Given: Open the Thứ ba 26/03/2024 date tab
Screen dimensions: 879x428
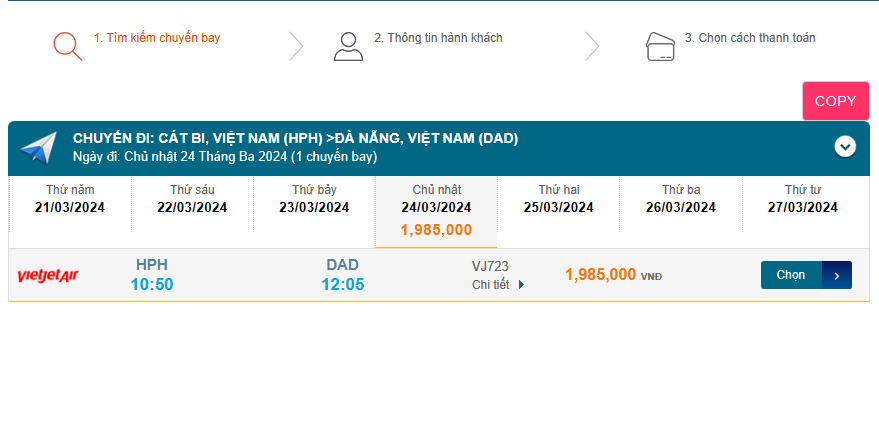Looking at the screenshot, I should [680, 199].
